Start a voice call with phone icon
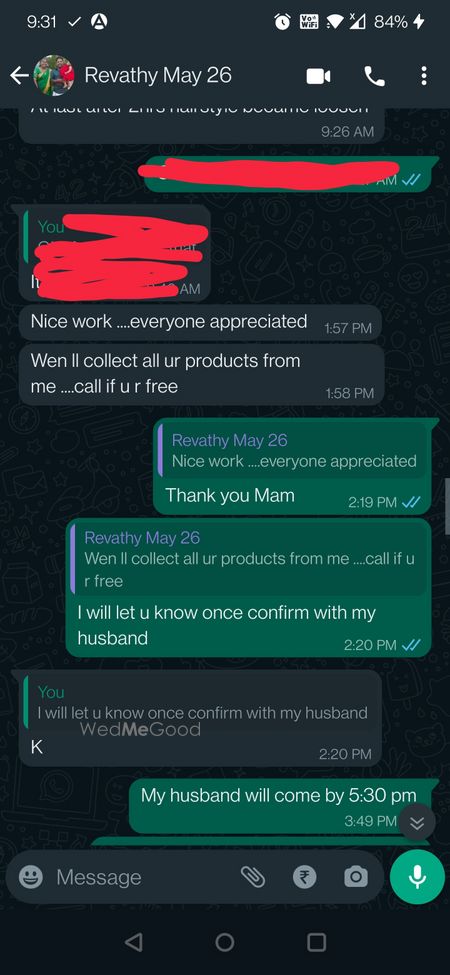This screenshot has height=975, width=450. click(x=374, y=76)
